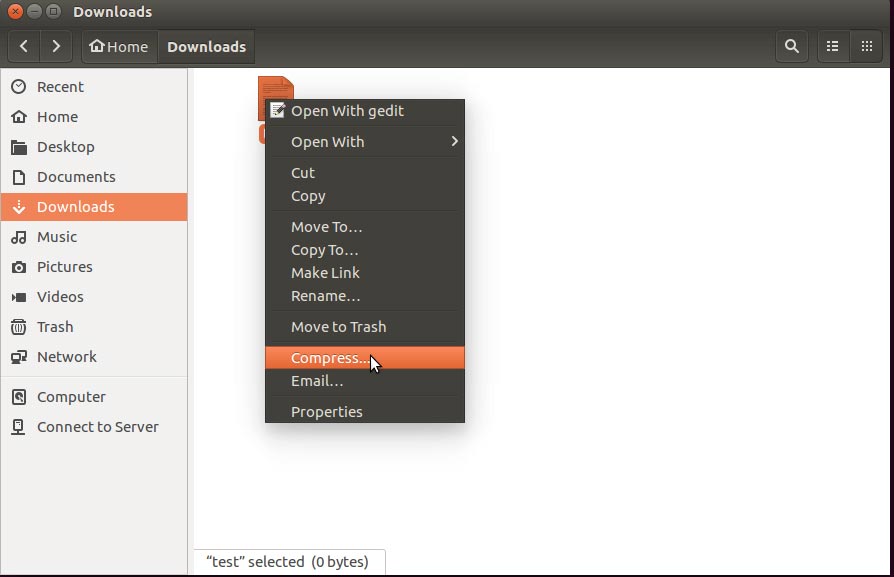
Task: Select Copy To… menu entry
Action: tap(365, 250)
